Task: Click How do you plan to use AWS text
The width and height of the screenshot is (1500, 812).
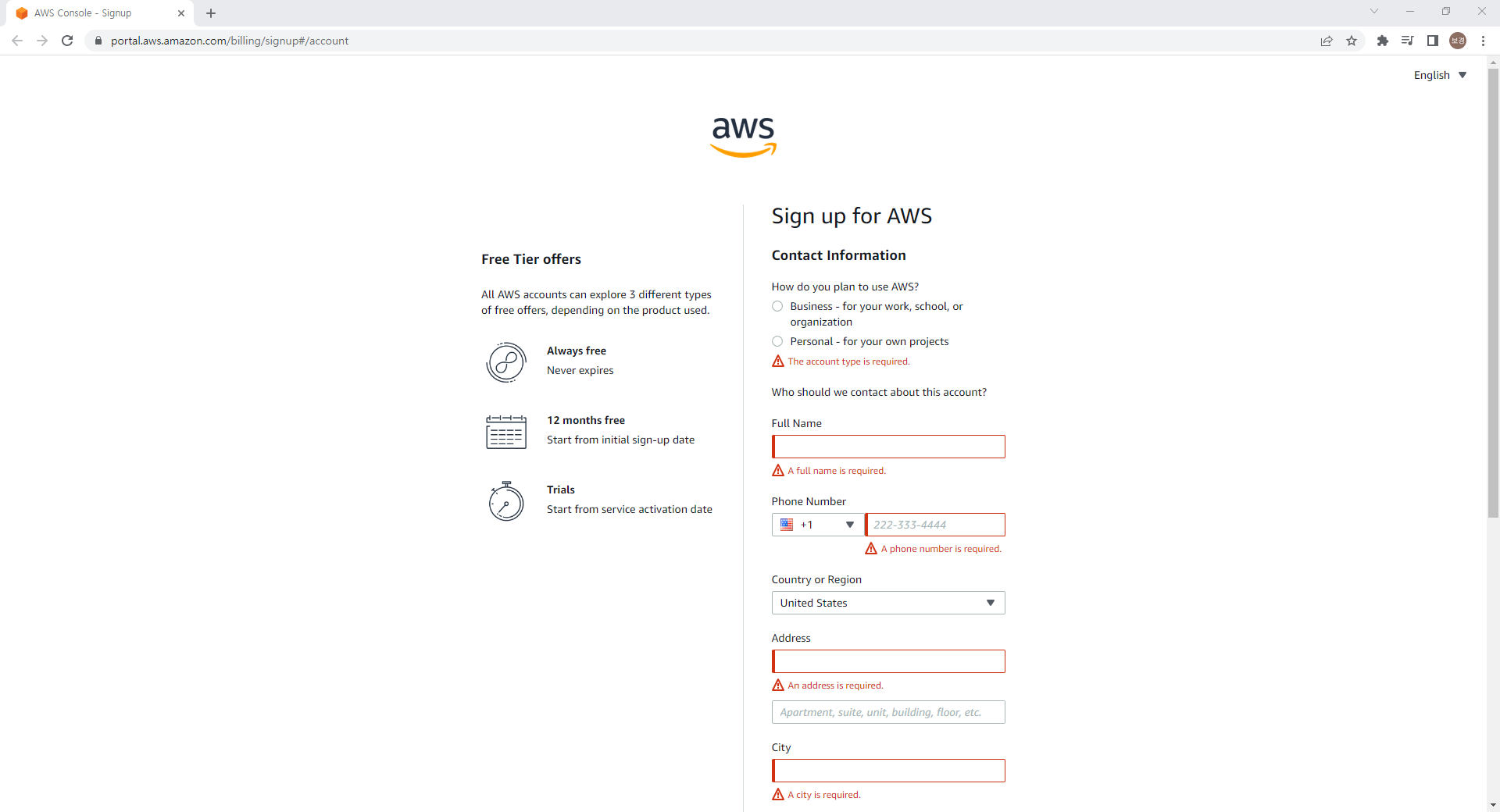Action: (x=845, y=287)
